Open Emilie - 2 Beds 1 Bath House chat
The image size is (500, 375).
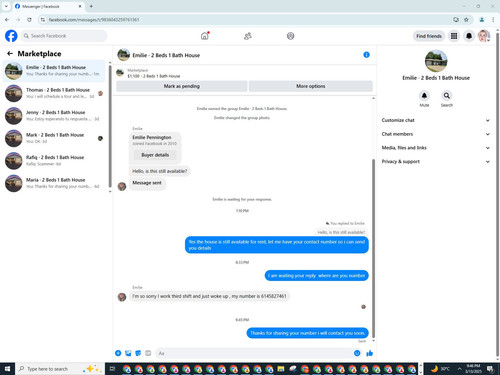pos(54,71)
